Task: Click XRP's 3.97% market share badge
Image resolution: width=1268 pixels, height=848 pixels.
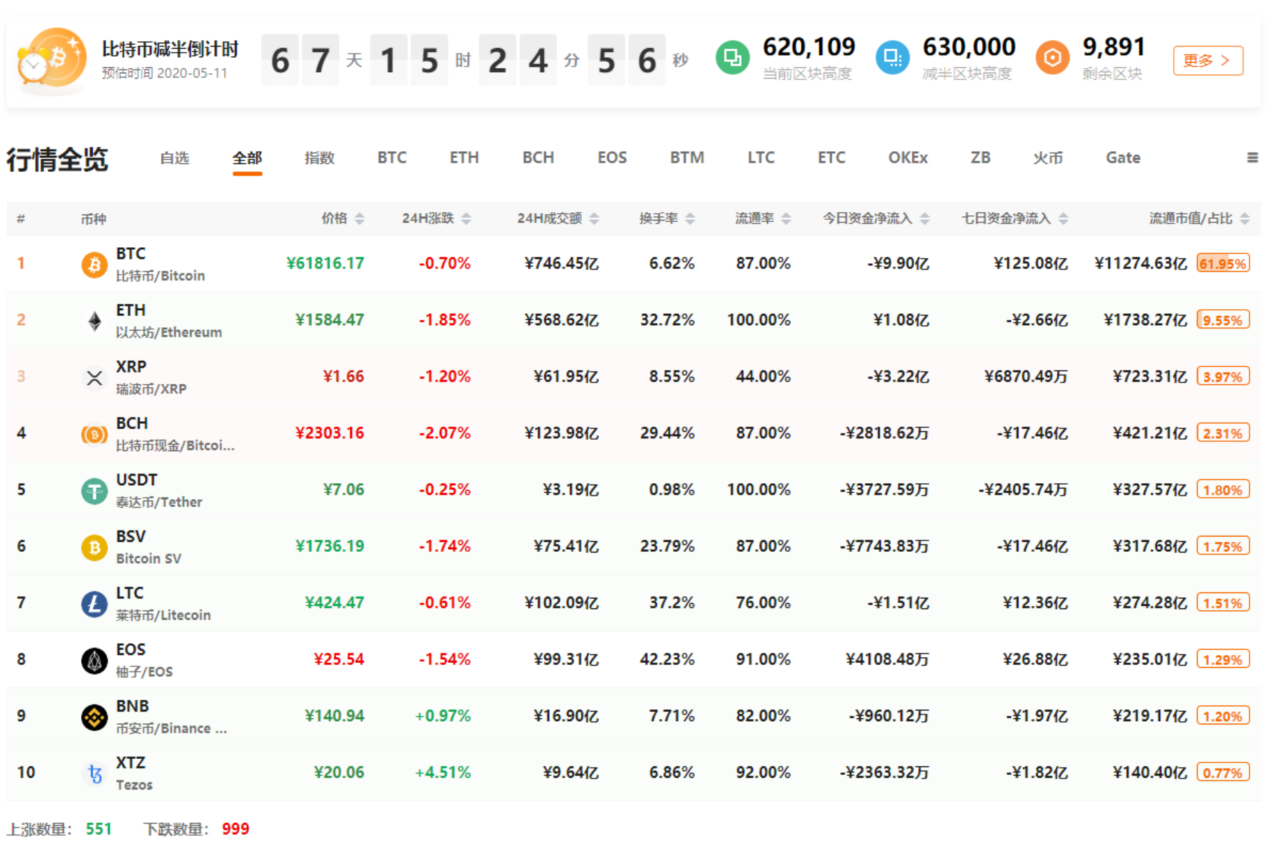Action: (x=1223, y=377)
